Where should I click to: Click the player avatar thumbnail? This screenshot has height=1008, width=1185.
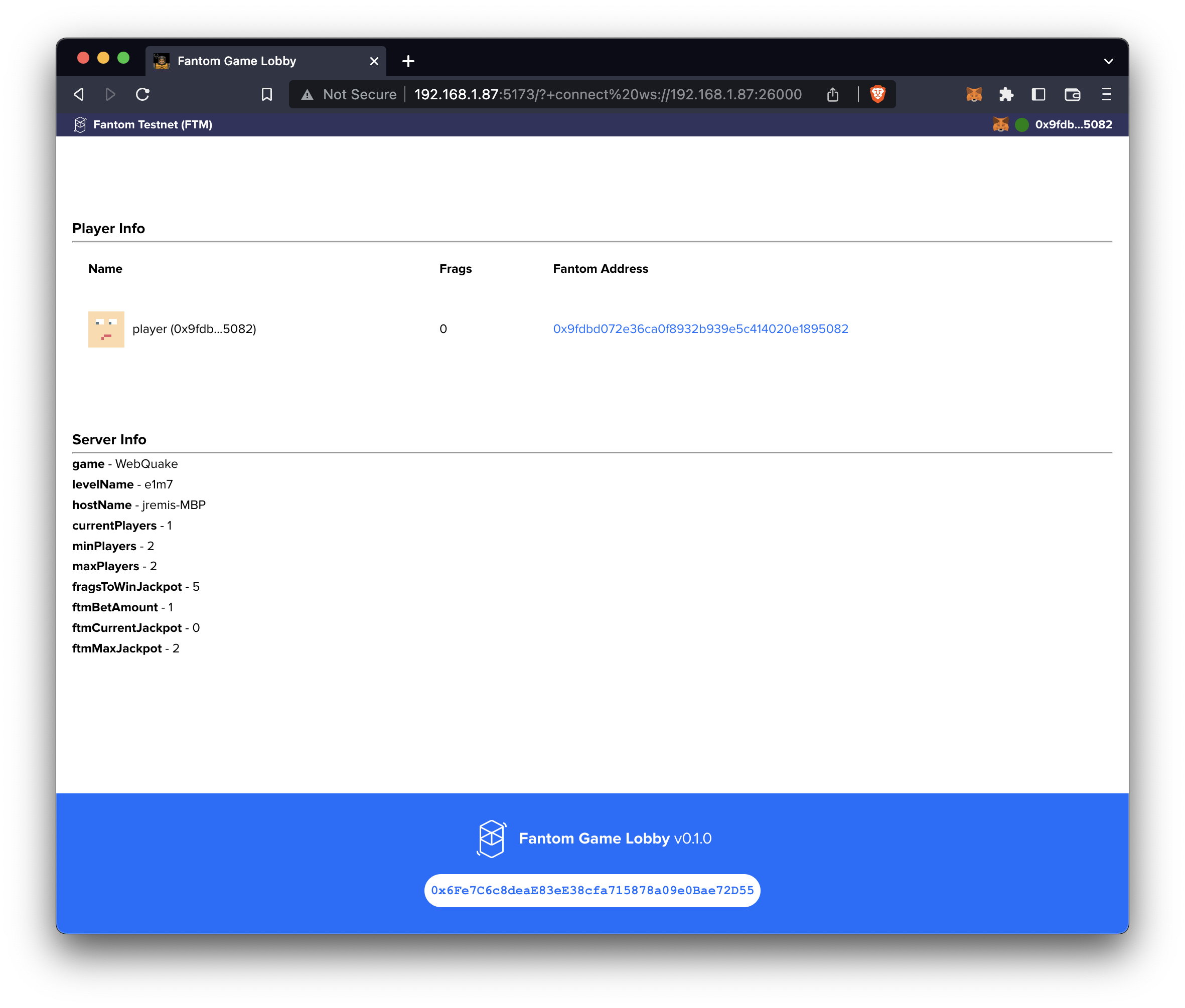pos(106,329)
